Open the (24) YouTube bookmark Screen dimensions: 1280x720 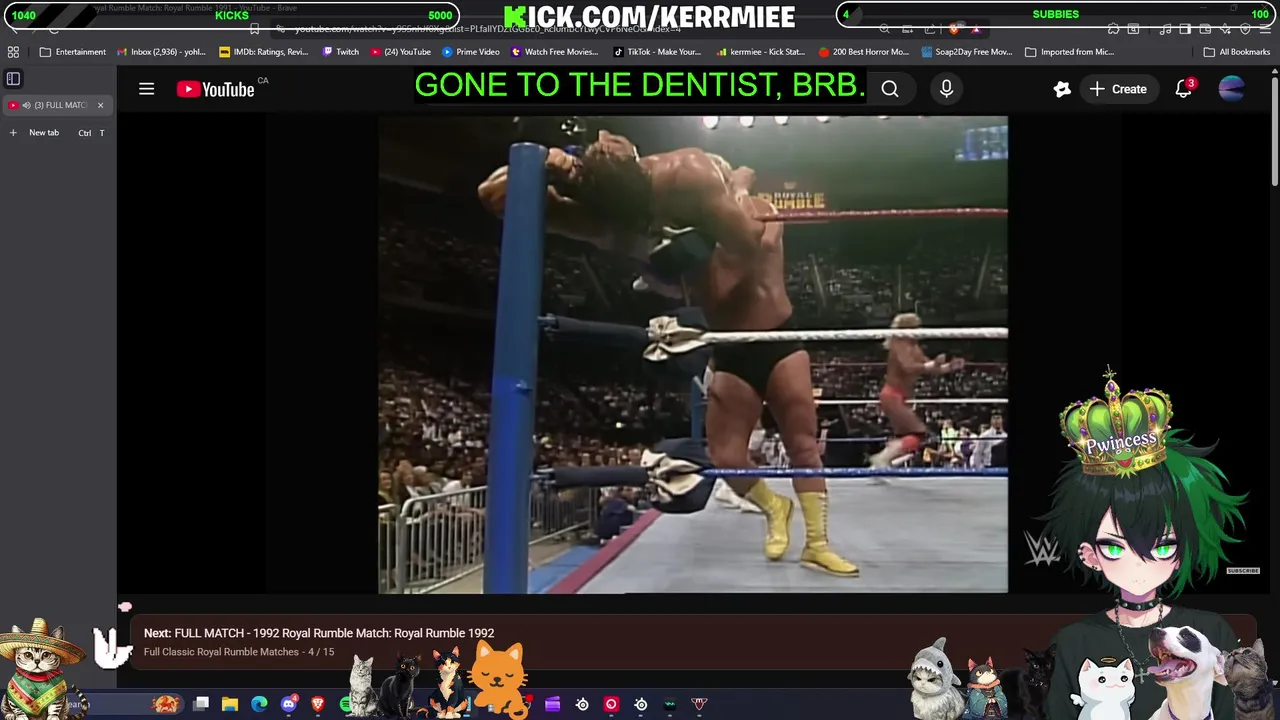401,52
